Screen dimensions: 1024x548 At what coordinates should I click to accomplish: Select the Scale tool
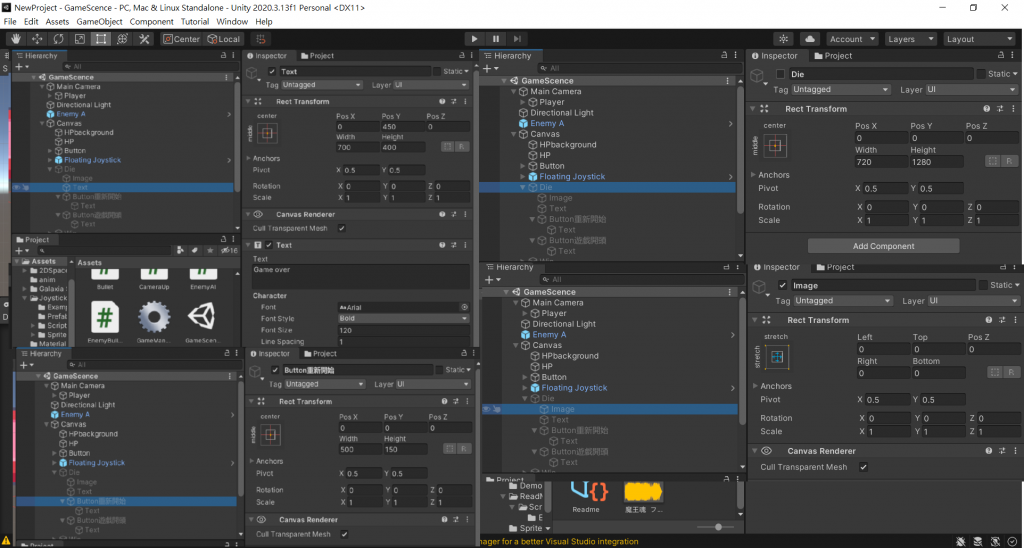(80, 39)
